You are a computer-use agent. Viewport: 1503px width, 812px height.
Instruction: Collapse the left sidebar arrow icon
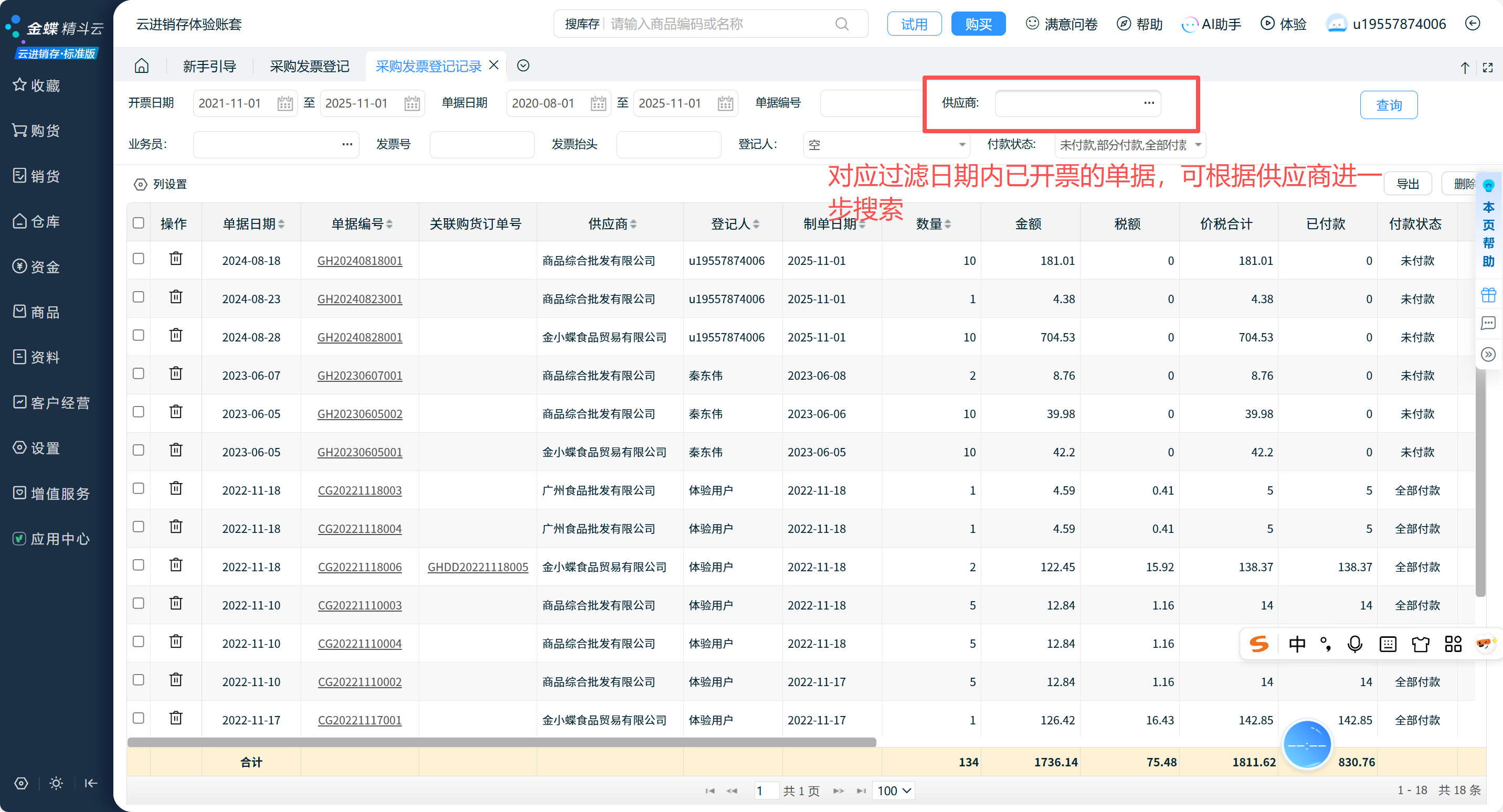91,784
